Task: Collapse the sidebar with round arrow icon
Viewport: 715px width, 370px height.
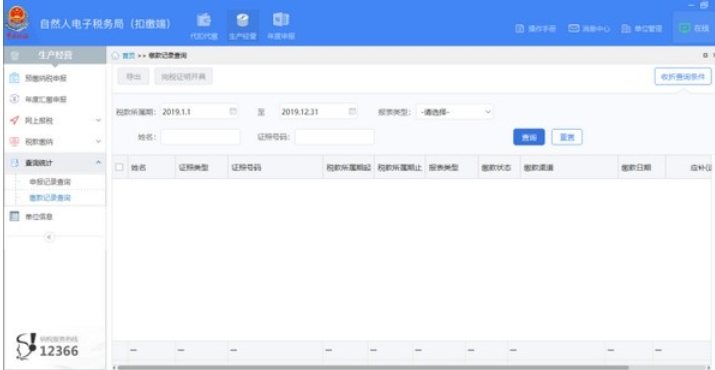Action: (x=49, y=237)
